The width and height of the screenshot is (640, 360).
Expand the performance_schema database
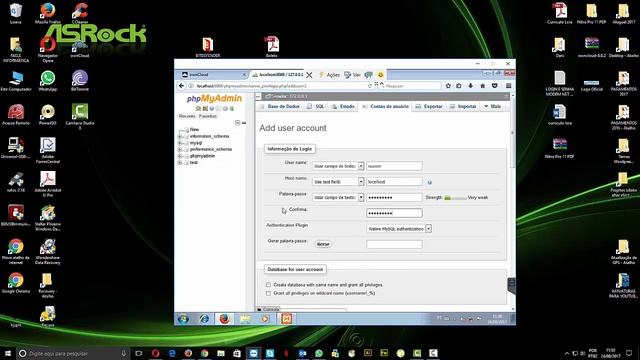pos(180,149)
